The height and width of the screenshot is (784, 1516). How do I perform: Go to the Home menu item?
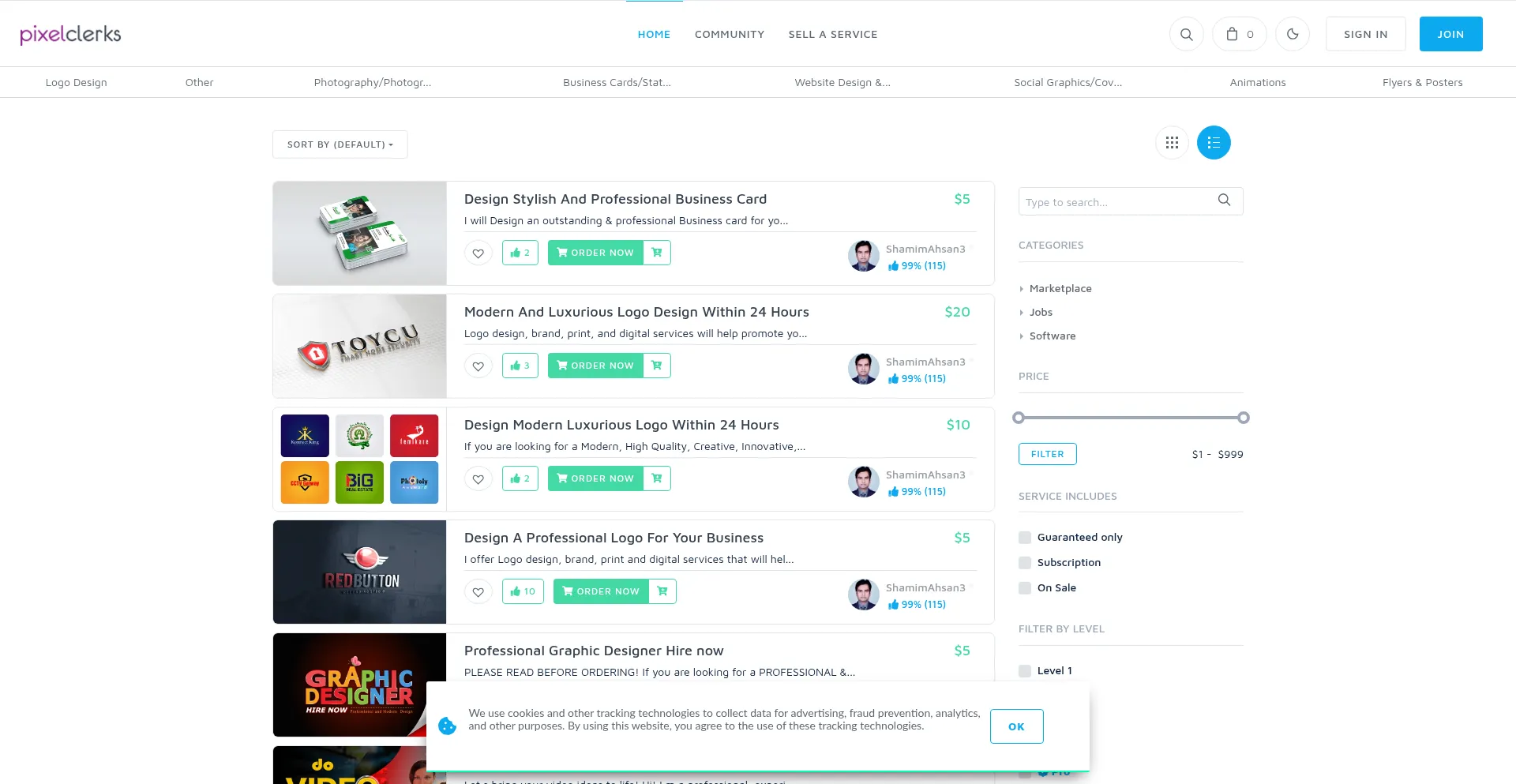654,35
